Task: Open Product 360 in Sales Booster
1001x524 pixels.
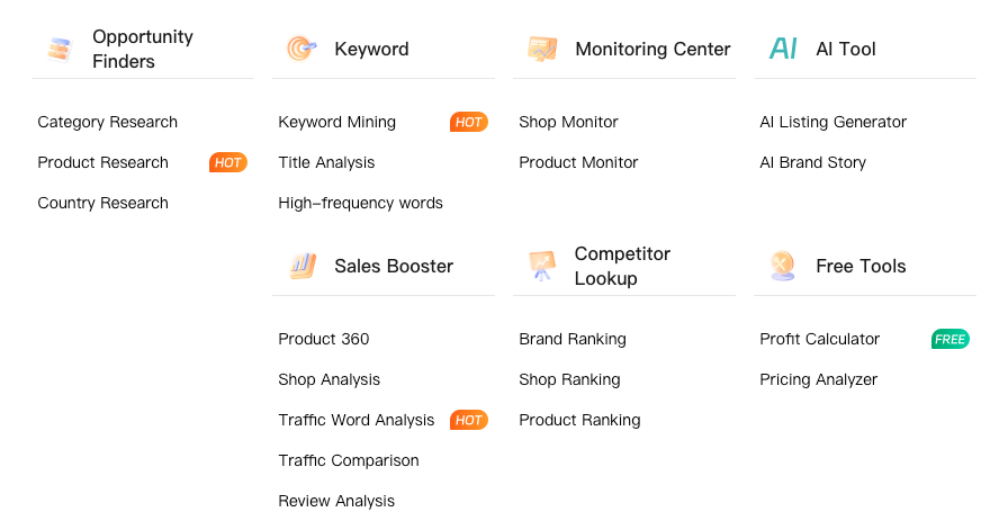Action: point(323,339)
